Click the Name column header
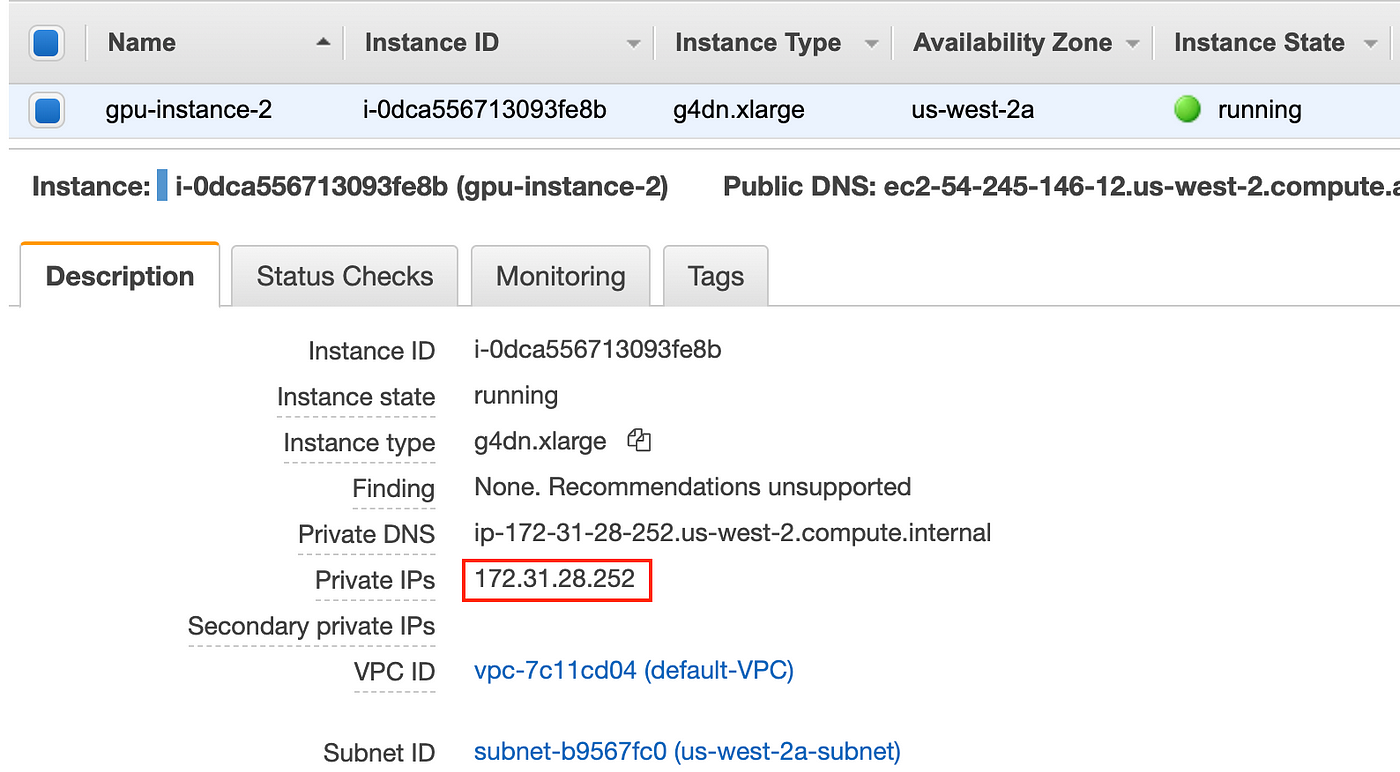 [x=142, y=43]
